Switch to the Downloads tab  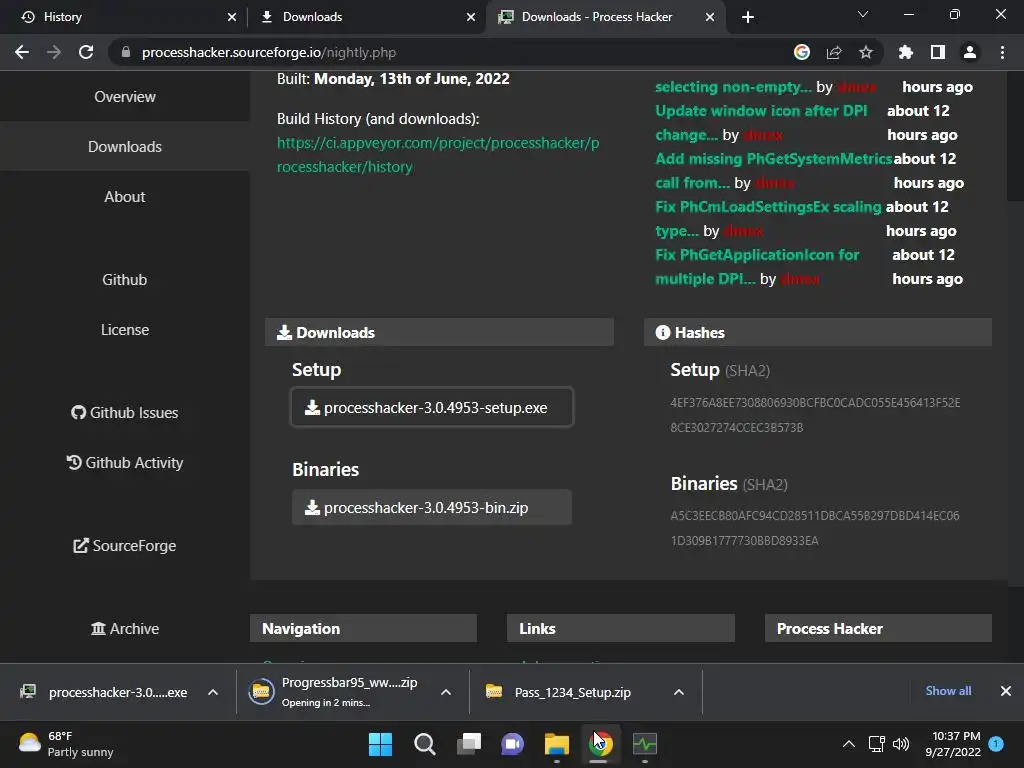pos(366,17)
